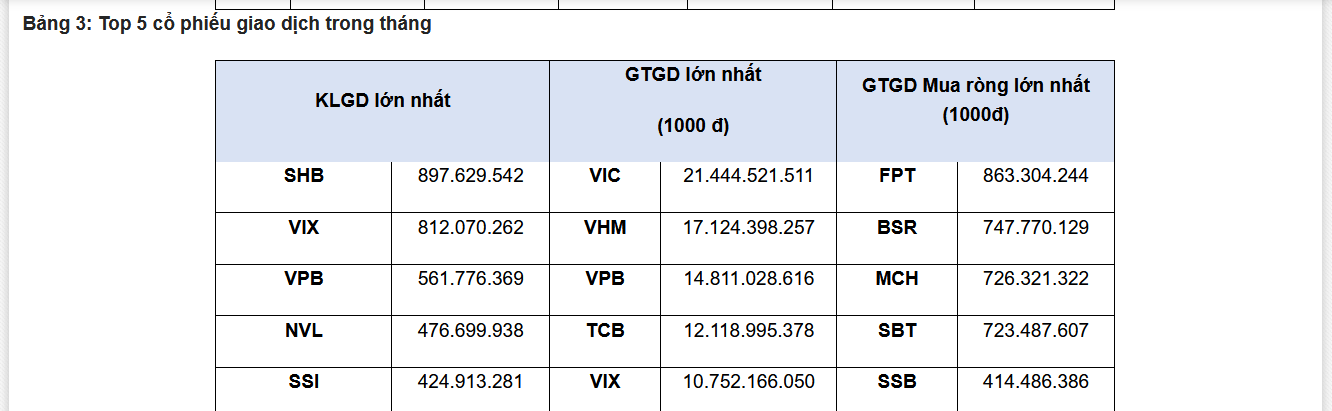Select SSB net buy value 414.486.386
The height and width of the screenshot is (411, 1332).
tap(1036, 381)
